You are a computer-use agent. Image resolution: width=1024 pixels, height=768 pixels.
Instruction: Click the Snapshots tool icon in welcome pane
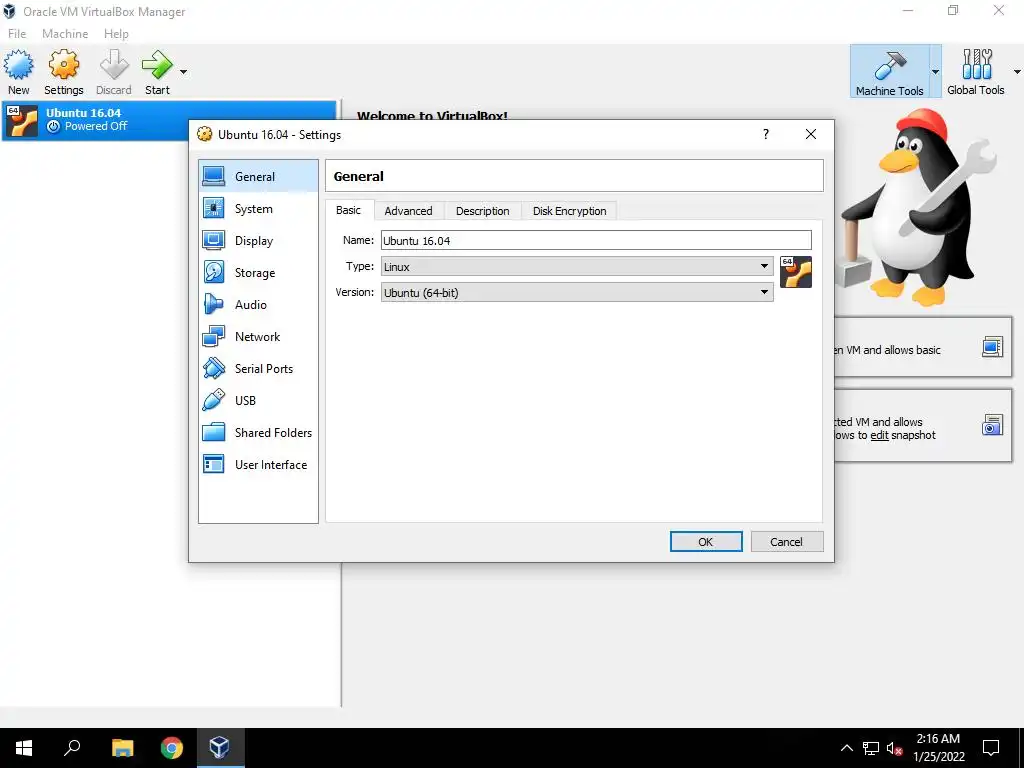(992, 425)
